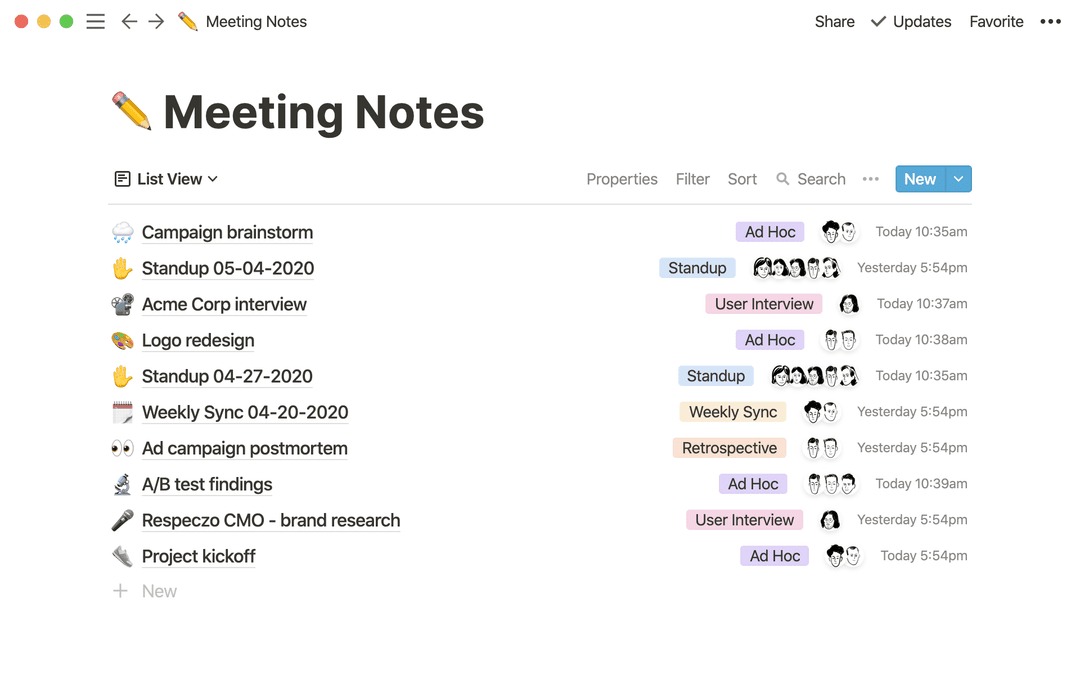Open the Search field in the view toolbar
Image resolution: width=1080 pixels, height=675 pixels.
pos(811,178)
